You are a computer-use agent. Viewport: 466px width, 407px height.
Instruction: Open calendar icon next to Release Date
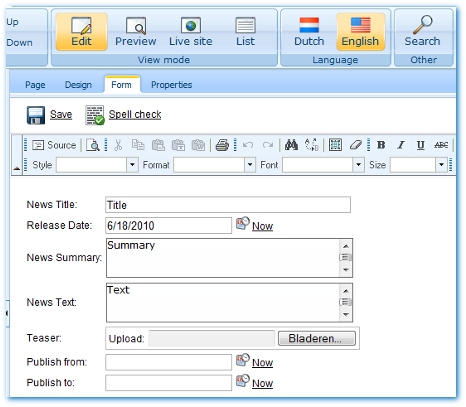coord(243,224)
